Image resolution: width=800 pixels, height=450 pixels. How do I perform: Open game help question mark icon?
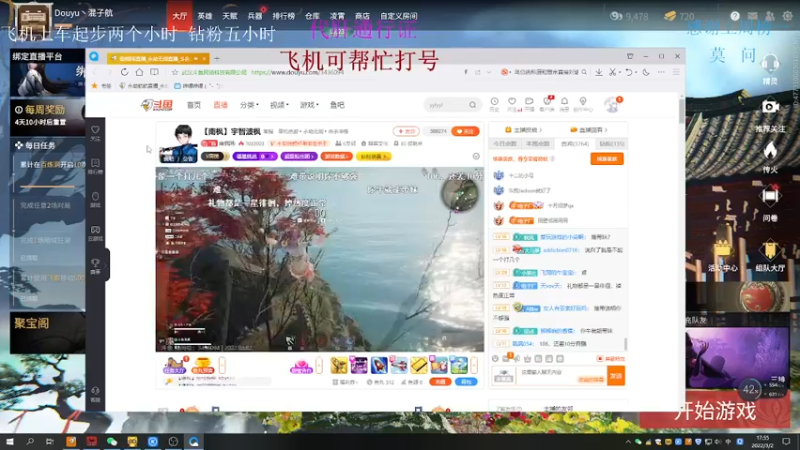click(735, 16)
